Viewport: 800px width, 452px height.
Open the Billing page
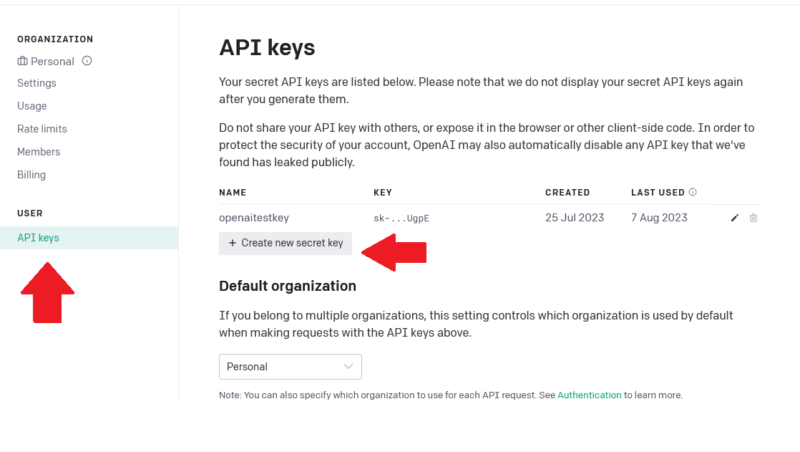pyautogui.click(x=31, y=175)
